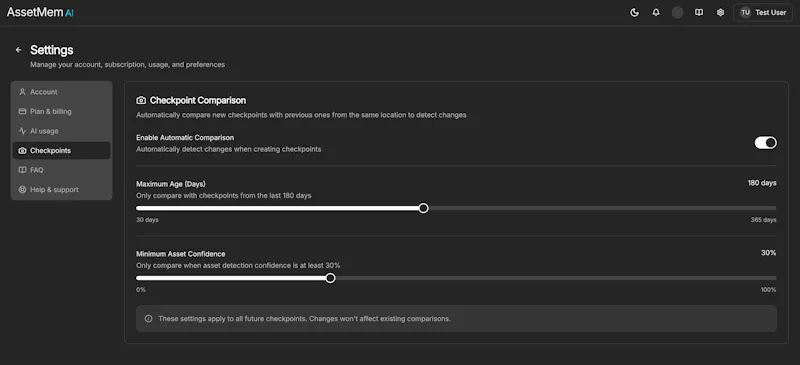Click the lifebuoy icon next to Help & support
This screenshot has width=800, height=365.
[22, 189]
